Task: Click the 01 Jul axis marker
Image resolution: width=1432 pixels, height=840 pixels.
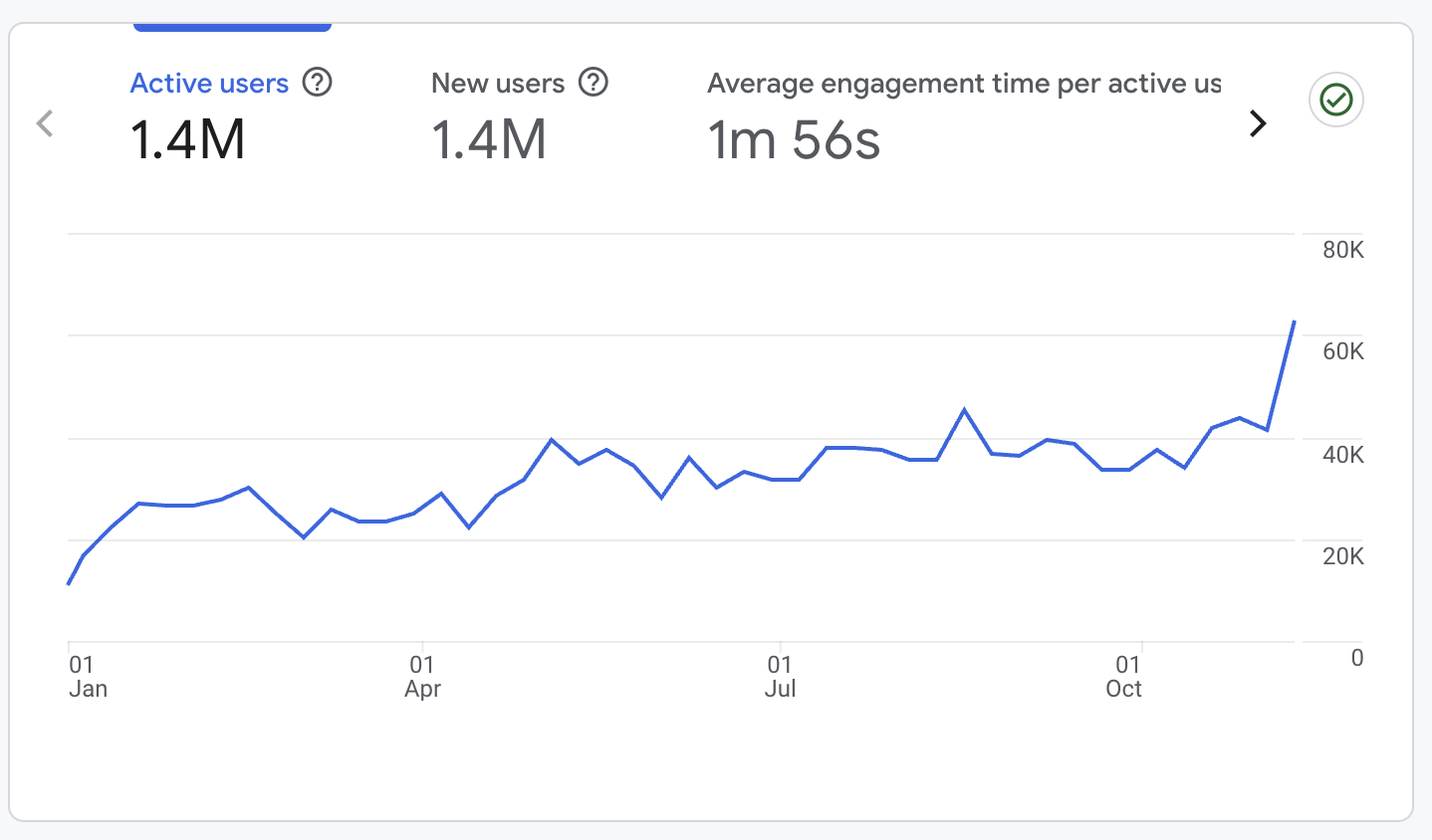Action: point(780,677)
